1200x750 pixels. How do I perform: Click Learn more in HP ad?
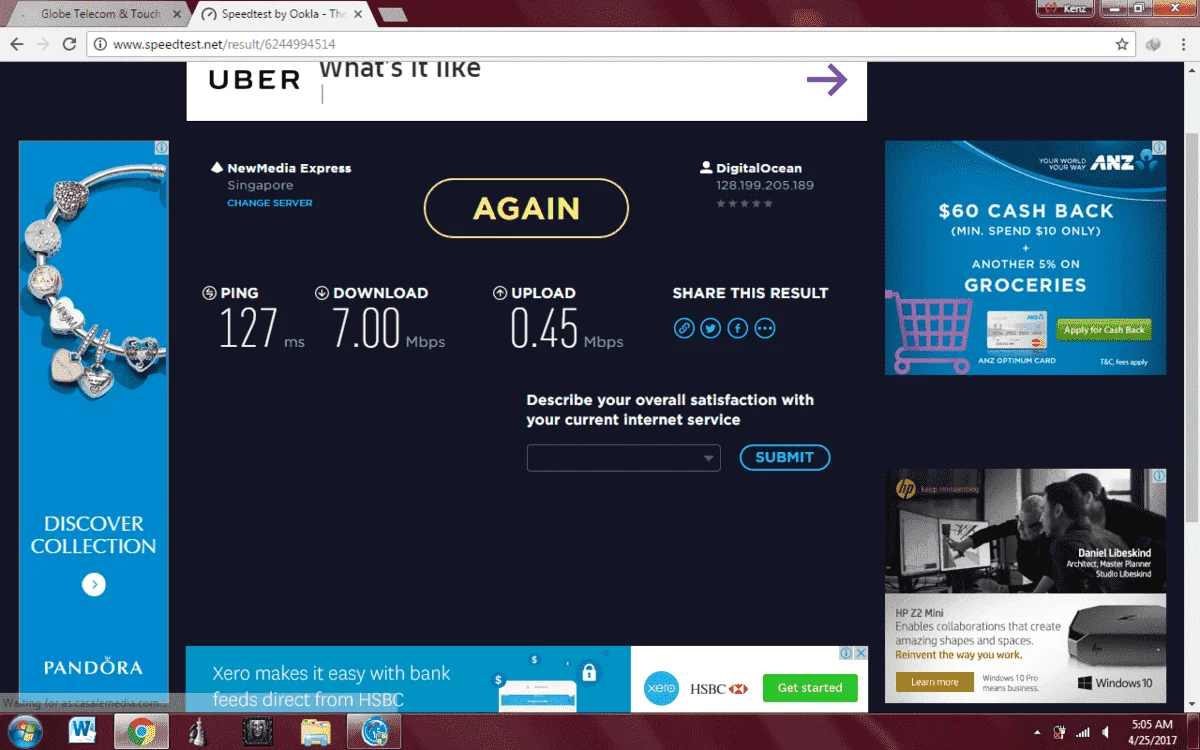[x=934, y=682]
